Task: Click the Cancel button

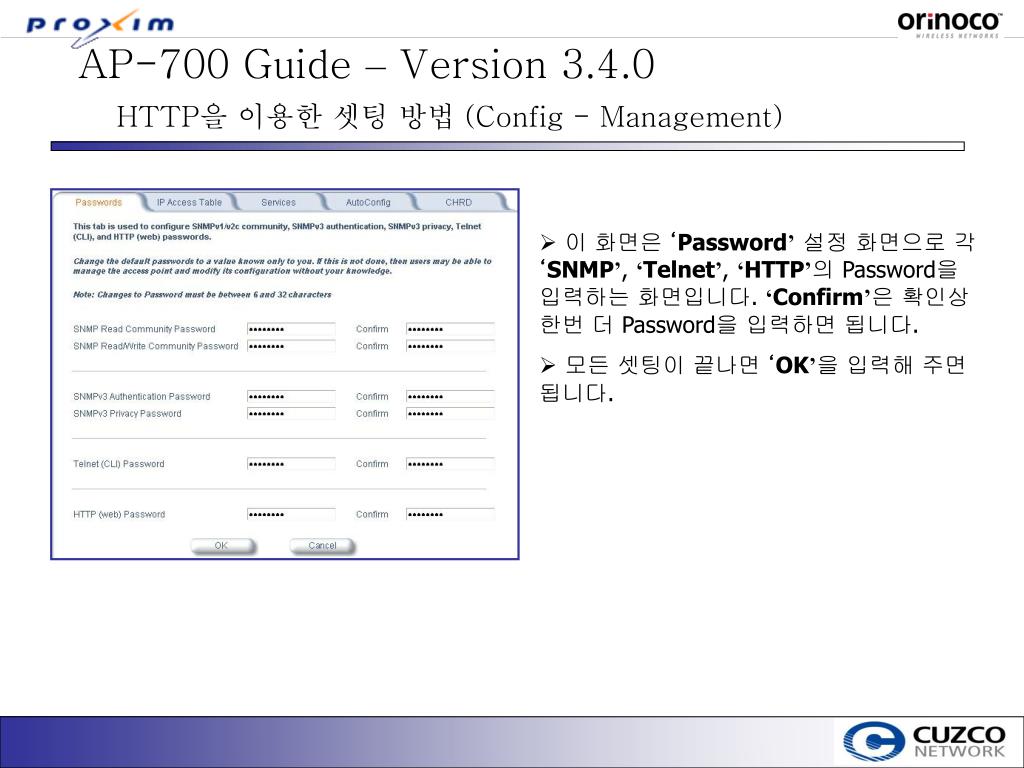Action: click(x=322, y=546)
